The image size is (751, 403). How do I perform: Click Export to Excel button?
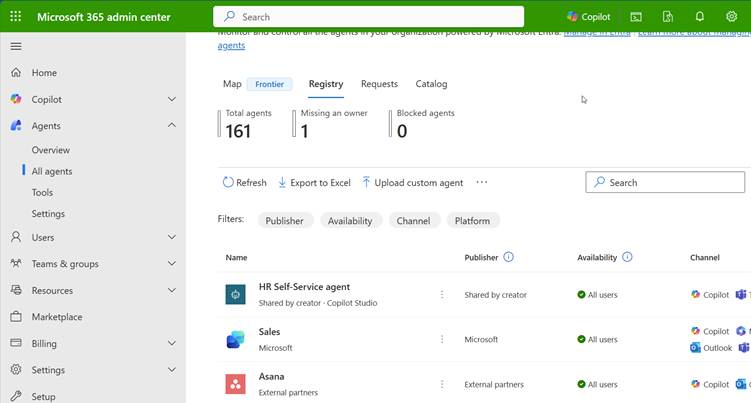coord(314,183)
